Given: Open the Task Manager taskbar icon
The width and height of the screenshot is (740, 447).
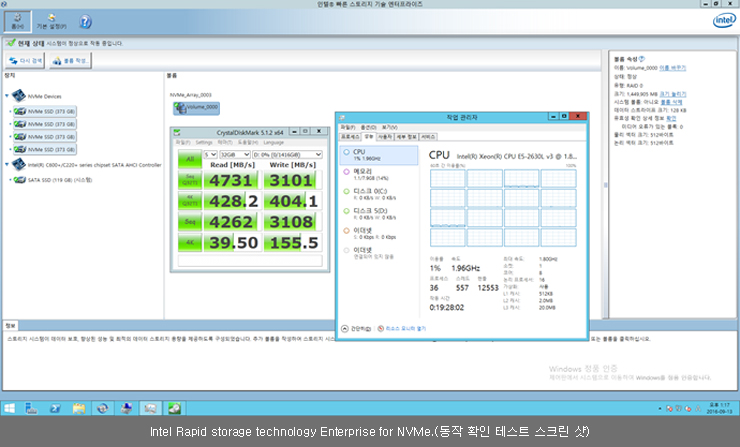Looking at the screenshot, I should point(151,408).
